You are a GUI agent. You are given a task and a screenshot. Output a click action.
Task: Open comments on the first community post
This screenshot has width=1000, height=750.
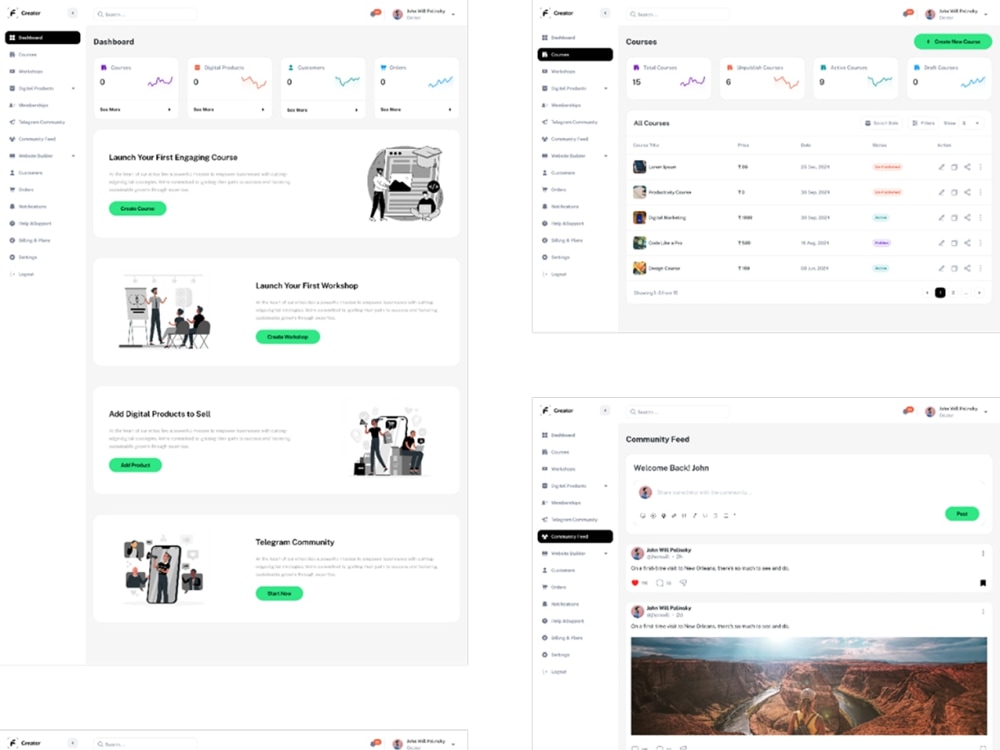[x=660, y=583]
